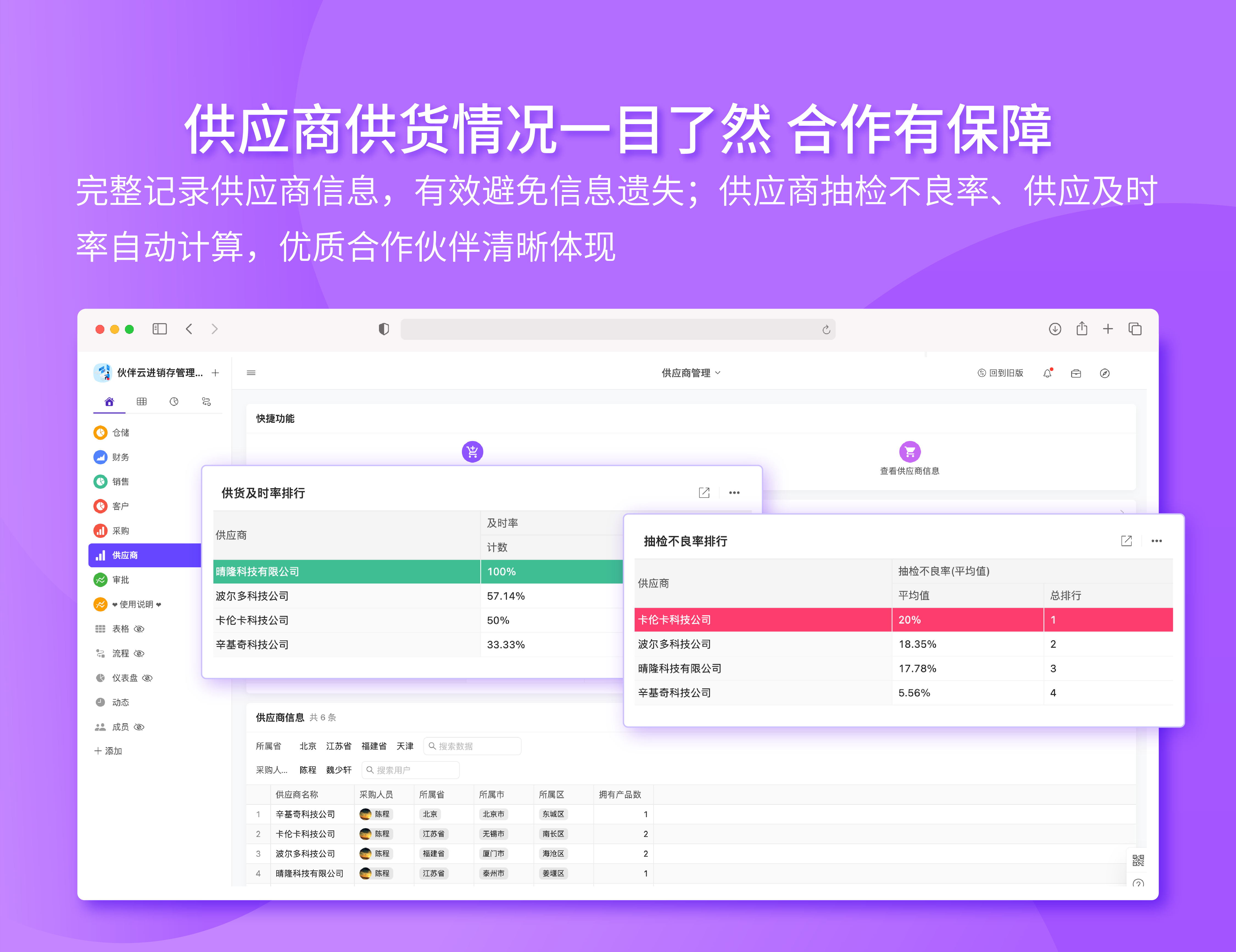Switch to the workflow tab icon
Viewport: 1236px width, 952px height.
[206, 401]
